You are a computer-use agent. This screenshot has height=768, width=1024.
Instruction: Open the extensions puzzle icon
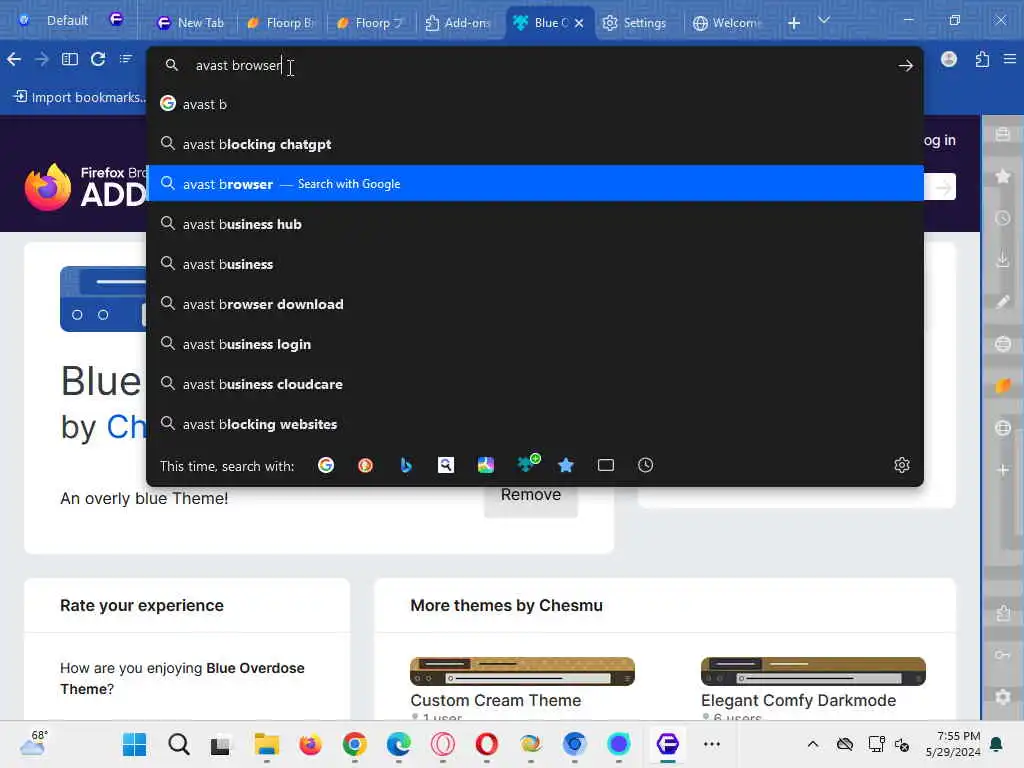(982, 59)
